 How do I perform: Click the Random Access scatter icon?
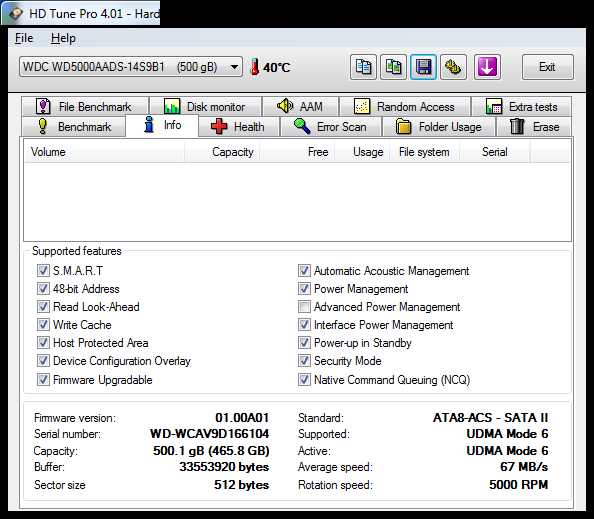(362, 106)
